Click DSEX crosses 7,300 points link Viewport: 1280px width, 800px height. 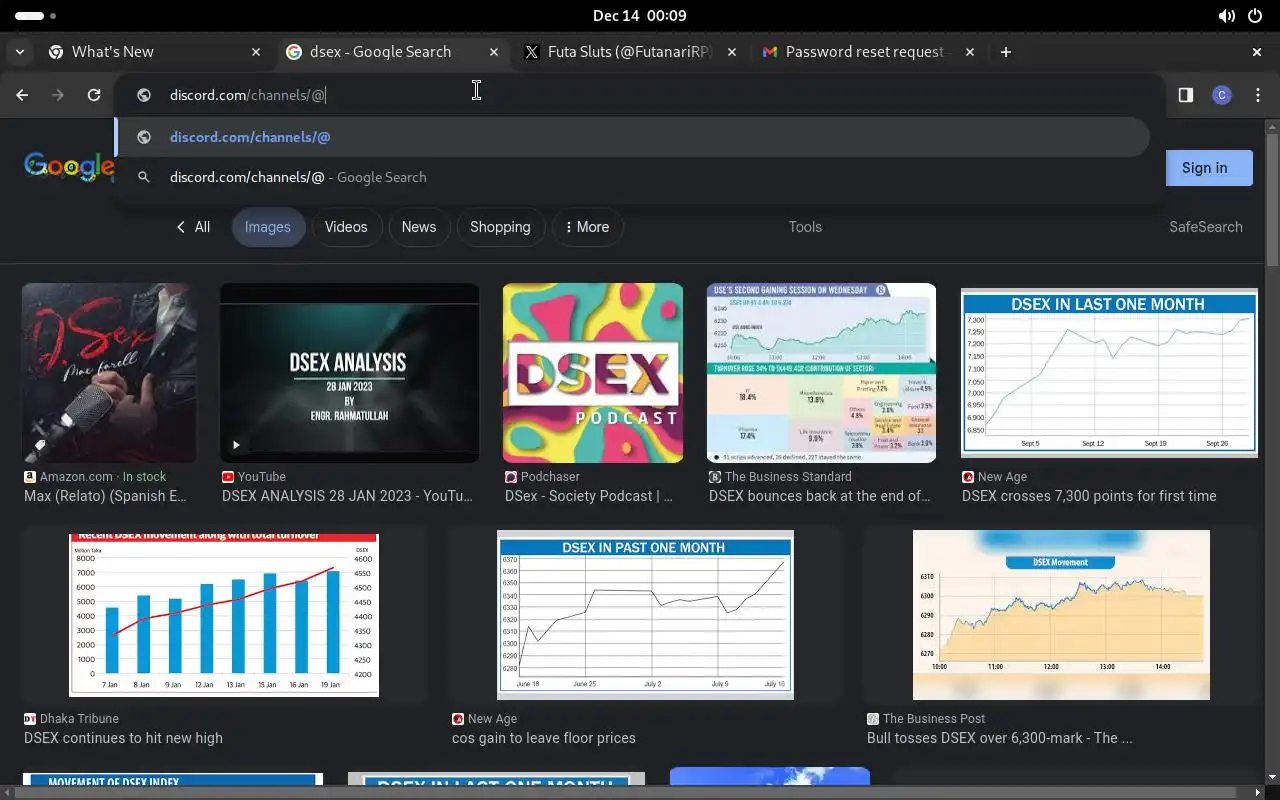[1089, 496]
